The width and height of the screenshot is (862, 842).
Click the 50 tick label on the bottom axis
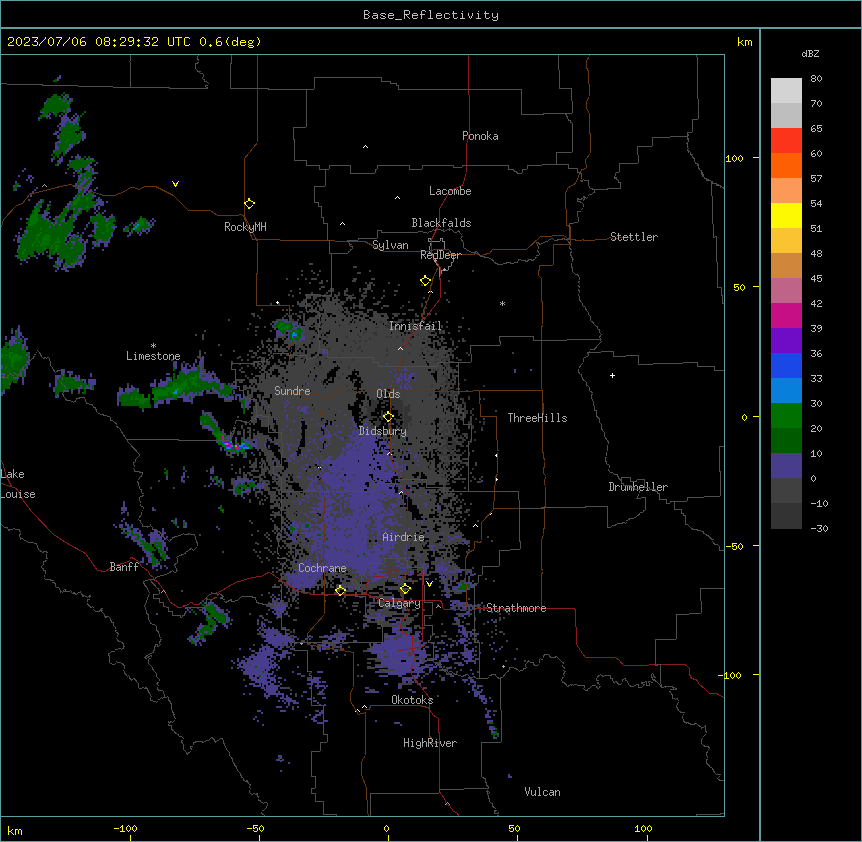tap(513, 828)
